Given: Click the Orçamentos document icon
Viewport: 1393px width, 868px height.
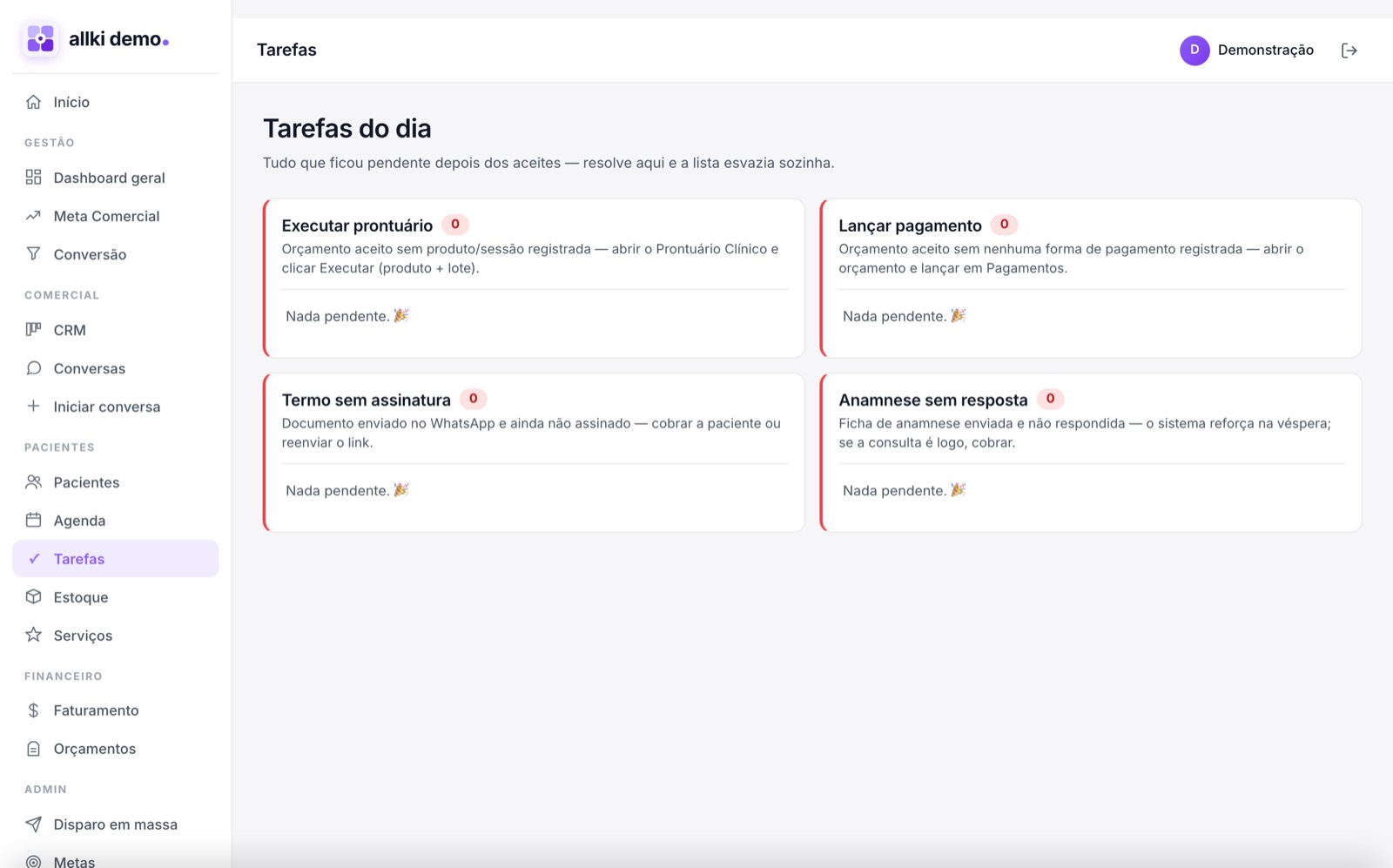Looking at the screenshot, I should (x=33, y=749).
